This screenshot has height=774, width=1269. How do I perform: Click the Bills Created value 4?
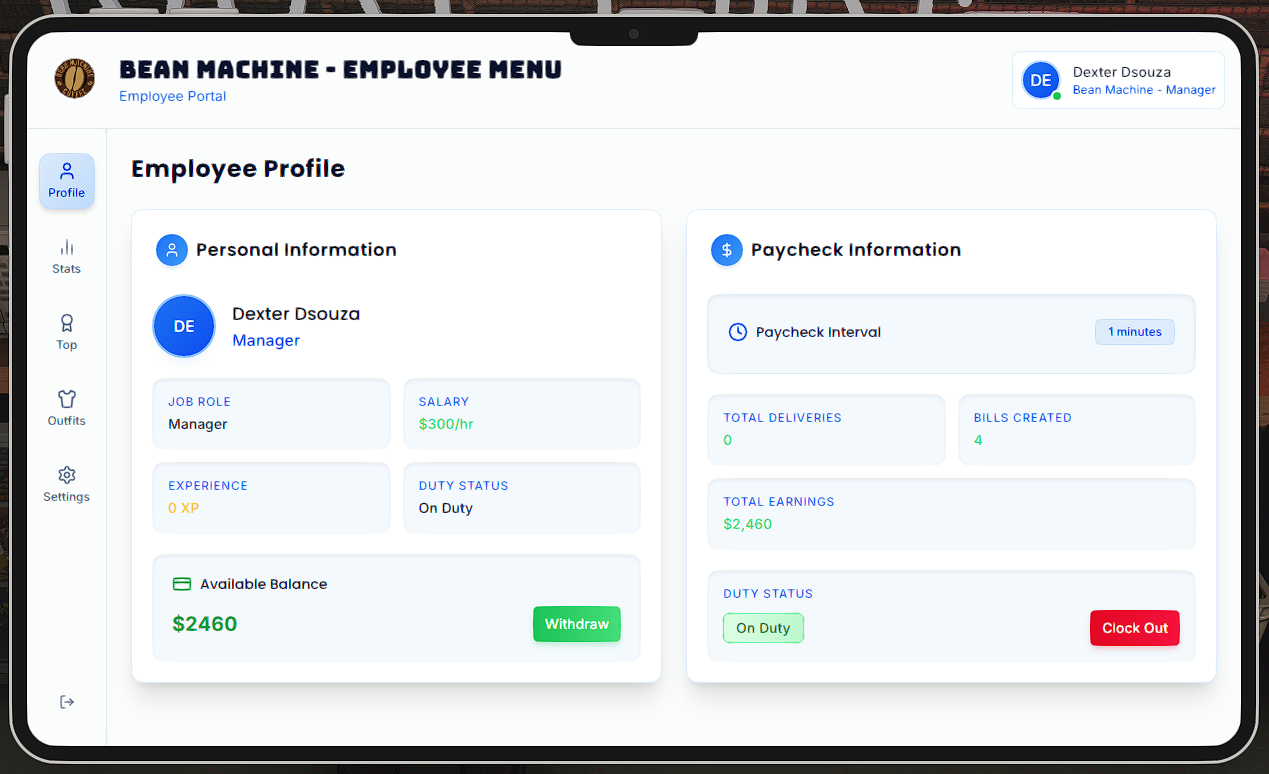coord(978,440)
